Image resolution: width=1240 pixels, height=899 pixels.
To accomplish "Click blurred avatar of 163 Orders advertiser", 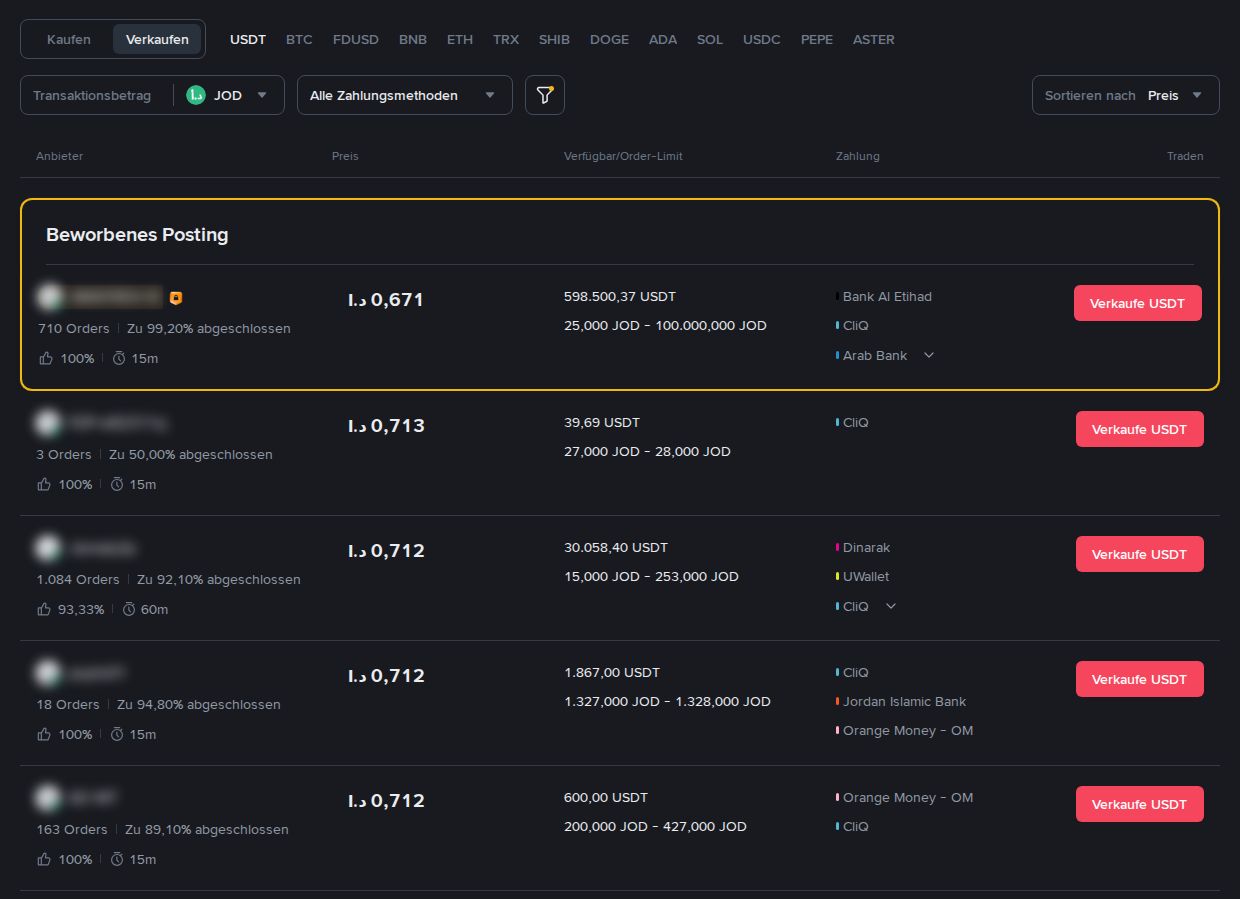I will pyautogui.click(x=48, y=798).
